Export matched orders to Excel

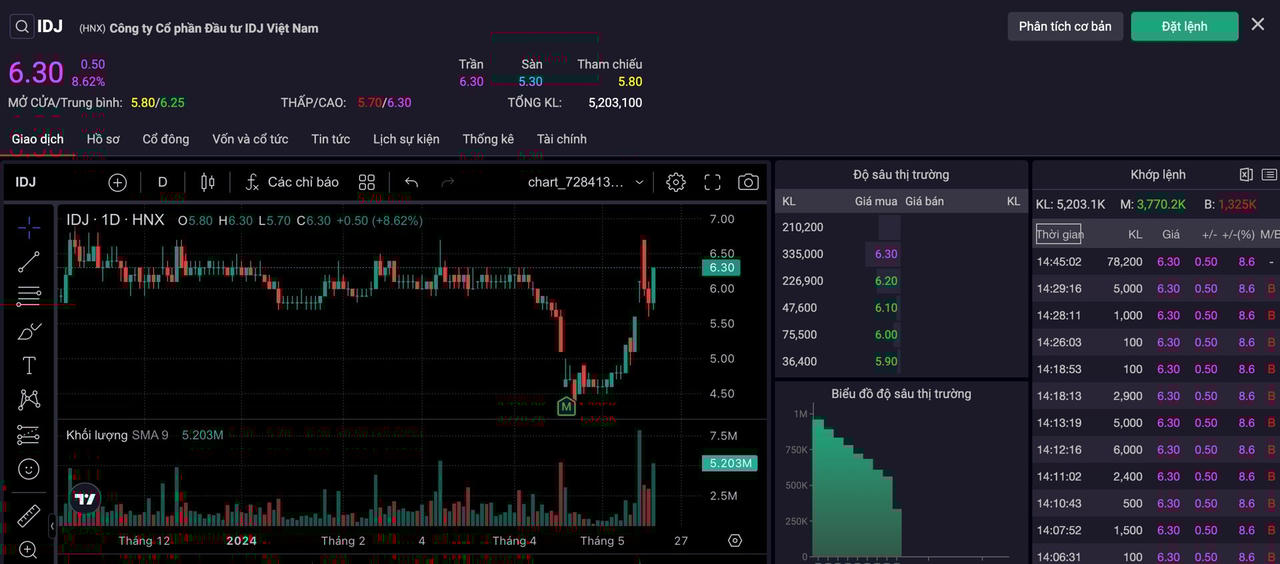(1246, 175)
